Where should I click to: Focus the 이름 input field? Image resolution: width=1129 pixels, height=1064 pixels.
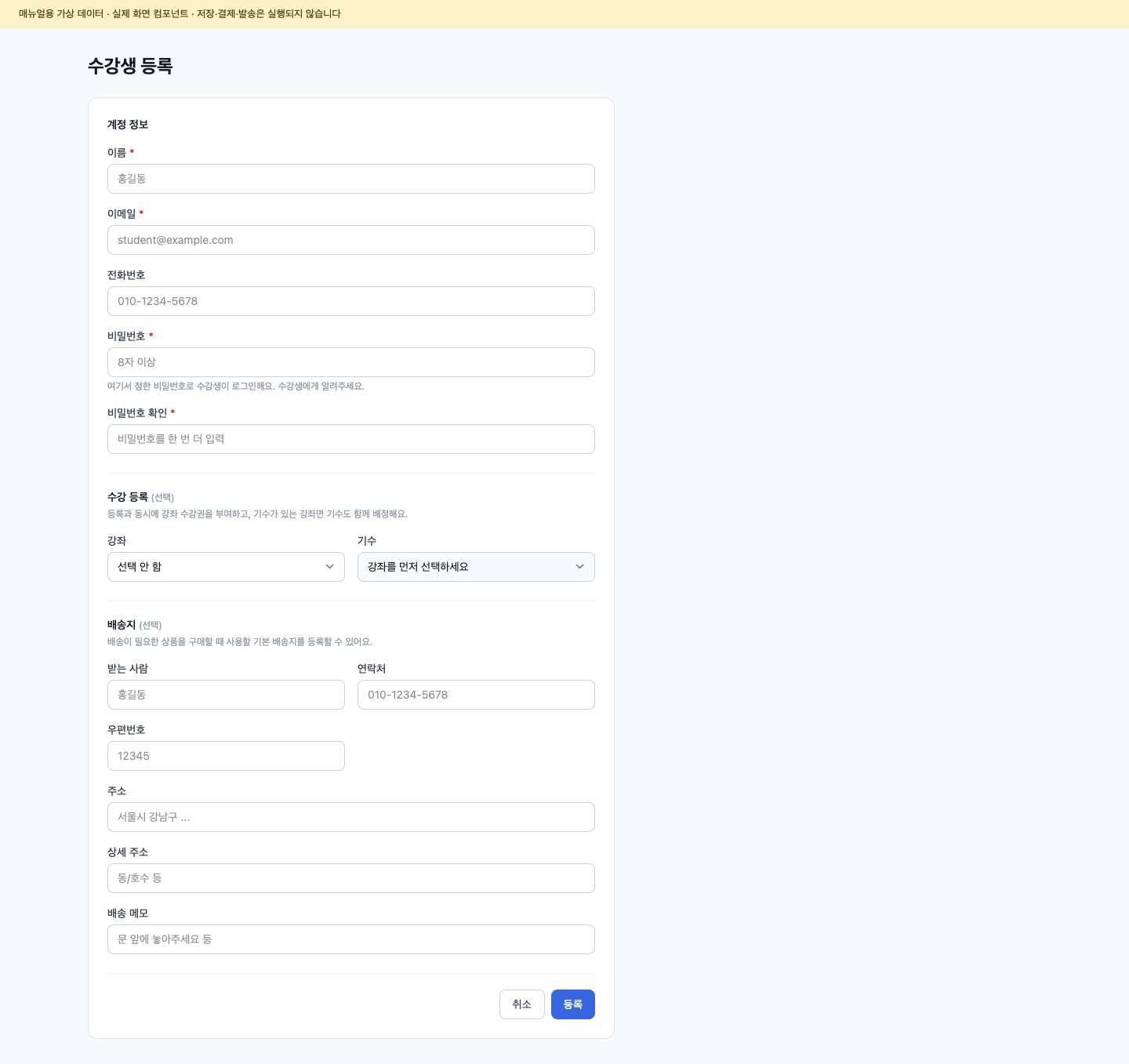tap(351, 179)
